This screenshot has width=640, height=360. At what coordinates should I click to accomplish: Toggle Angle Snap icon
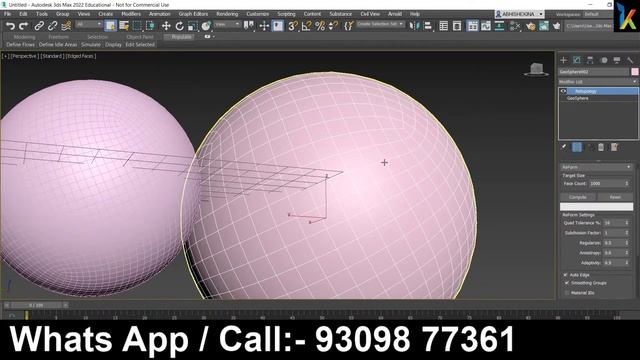coord(306,26)
